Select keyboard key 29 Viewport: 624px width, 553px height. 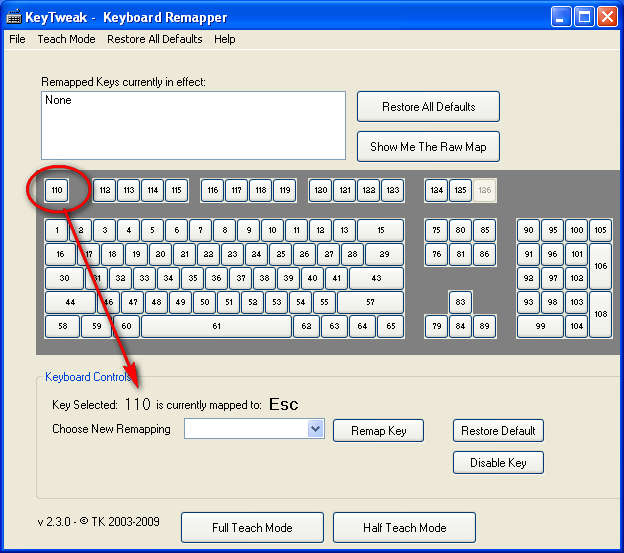(x=384, y=254)
